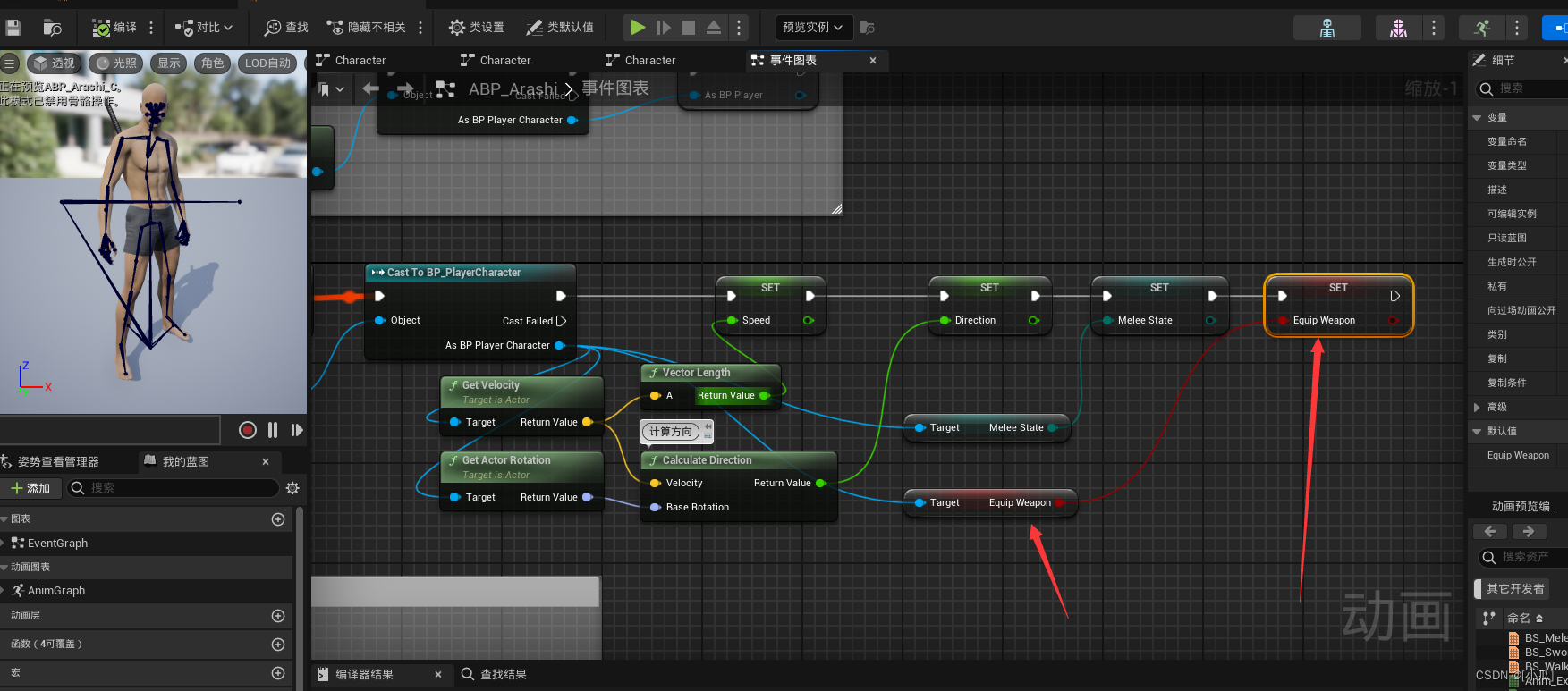Close the 事件图表 tab
This screenshot has width=1568, height=691.
(x=873, y=60)
